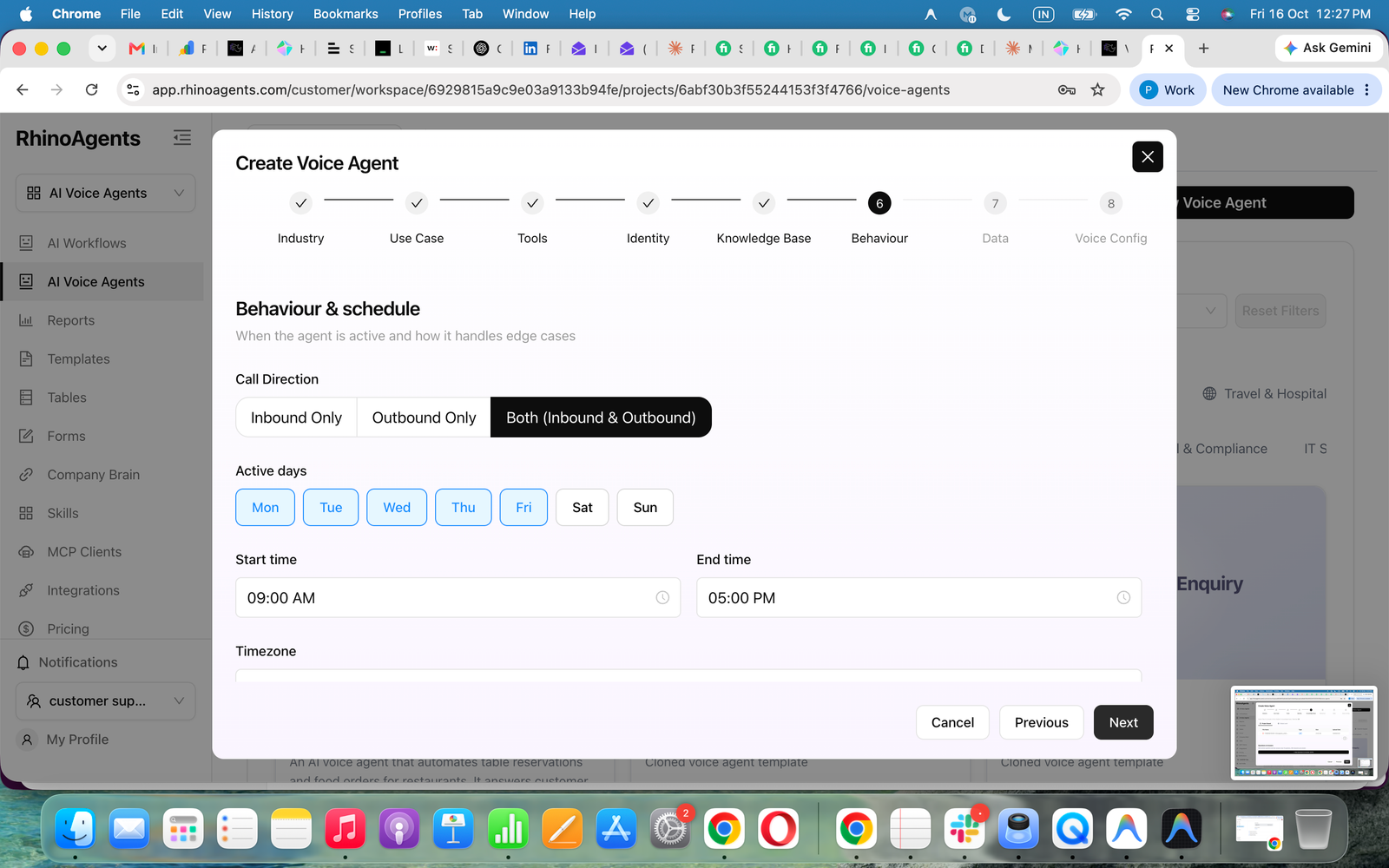Toggle Thu active day
Image resolution: width=1389 pixels, height=868 pixels.
464,507
